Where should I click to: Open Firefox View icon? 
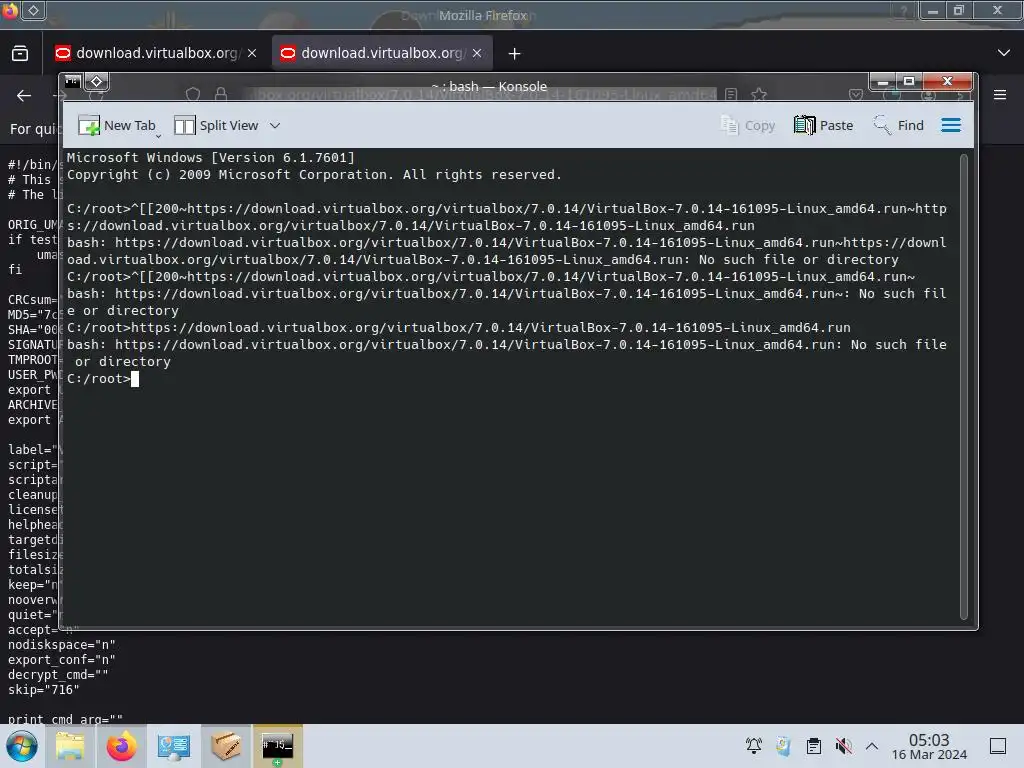click(x=20, y=54)
